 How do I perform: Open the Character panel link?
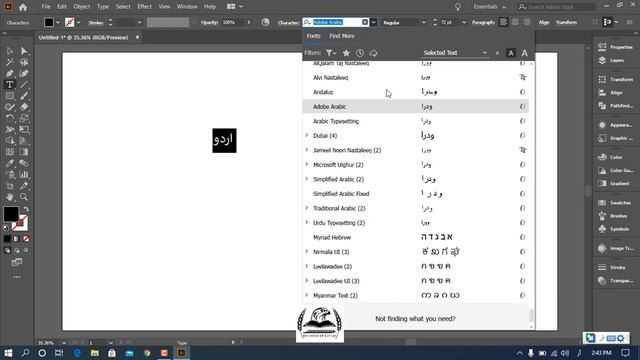(x=288, y=22)
